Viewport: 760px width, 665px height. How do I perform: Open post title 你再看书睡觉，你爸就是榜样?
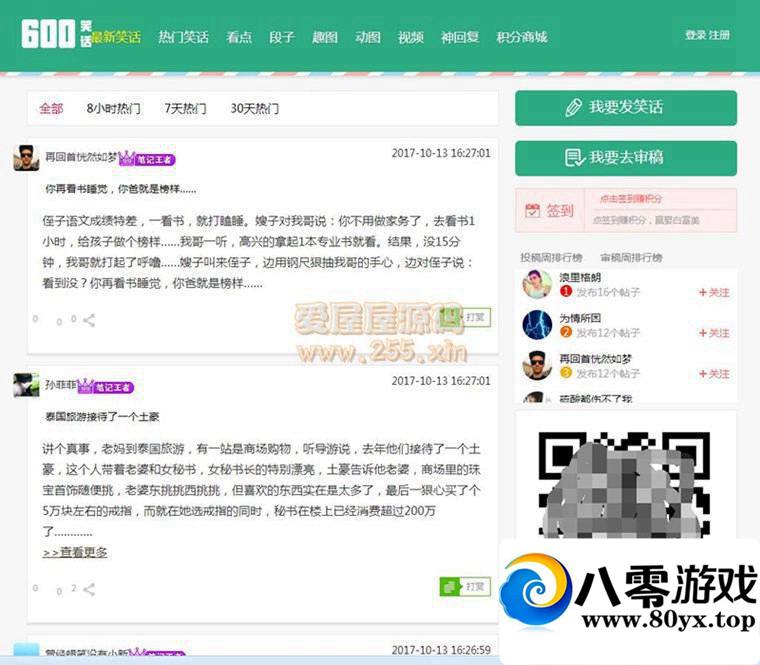coord(121,189)
